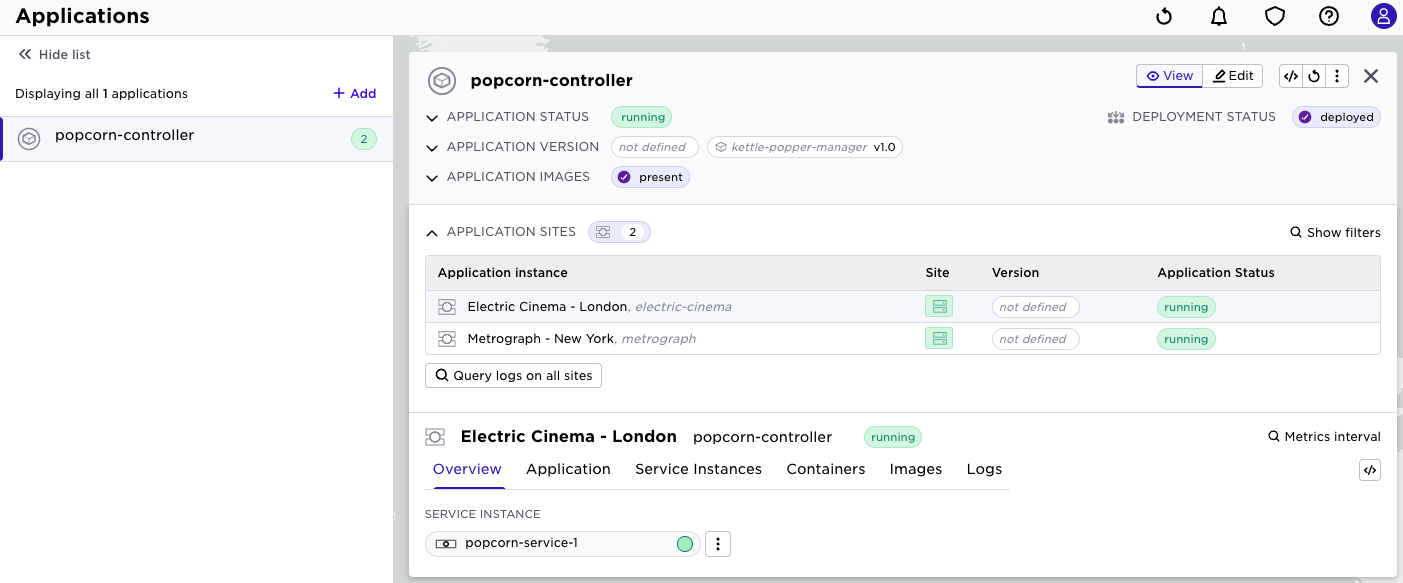Switch to the View mode toggle
This screenshot has height=583, width=1403.
[1168, 75]
